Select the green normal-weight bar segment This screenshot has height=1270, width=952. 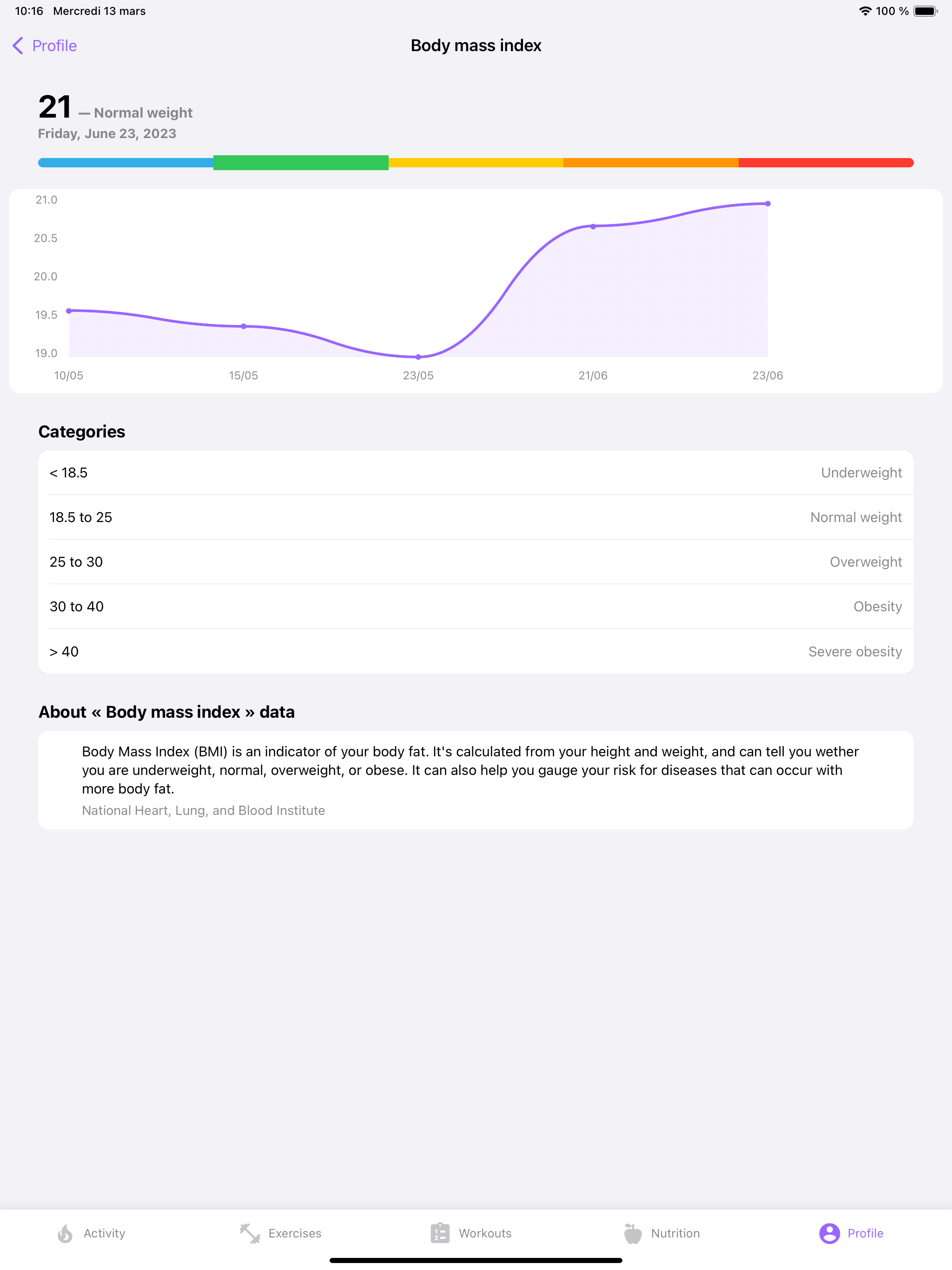(301, 163)
